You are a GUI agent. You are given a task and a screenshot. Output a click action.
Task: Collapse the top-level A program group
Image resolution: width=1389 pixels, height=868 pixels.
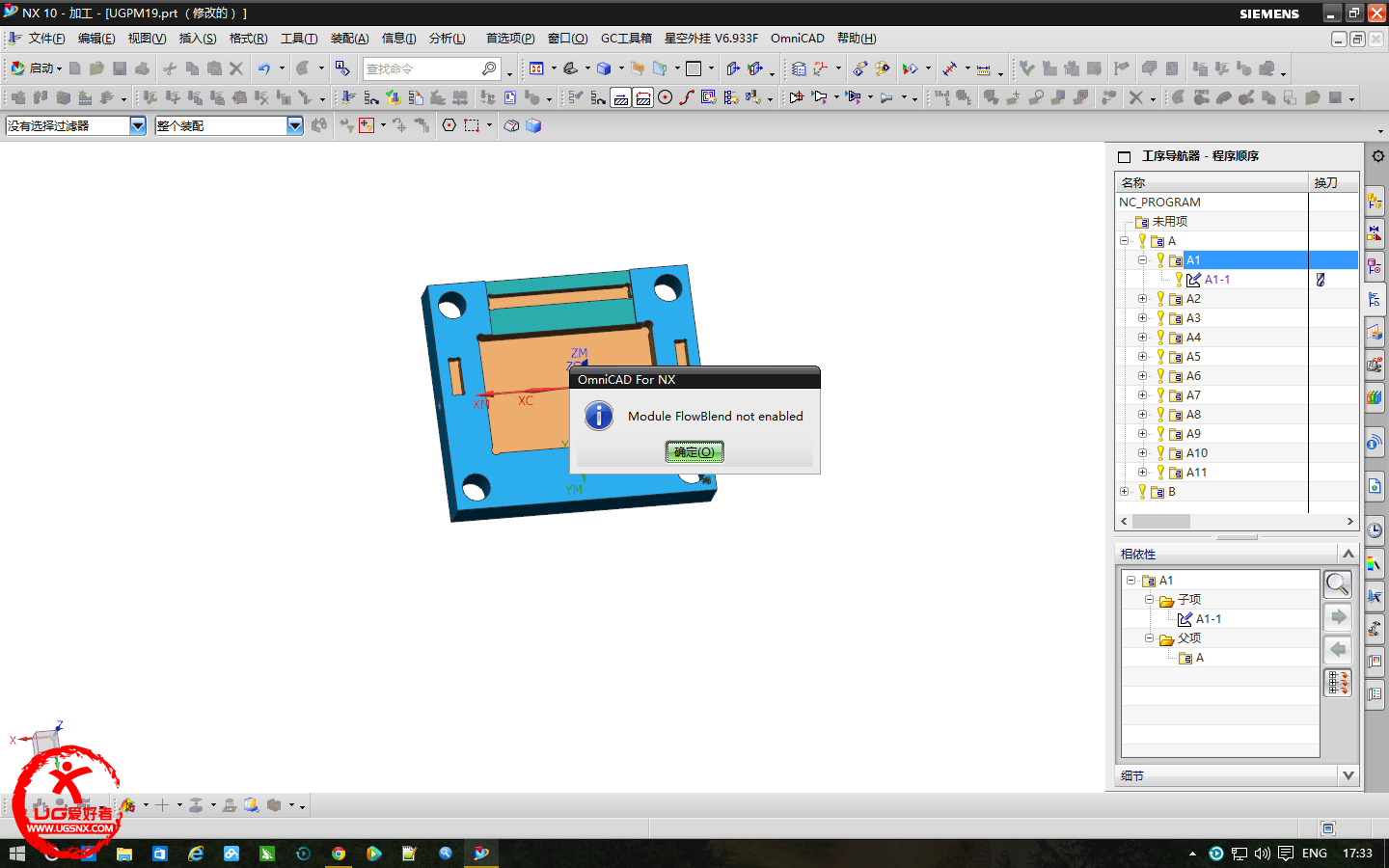pos(1125,241)
